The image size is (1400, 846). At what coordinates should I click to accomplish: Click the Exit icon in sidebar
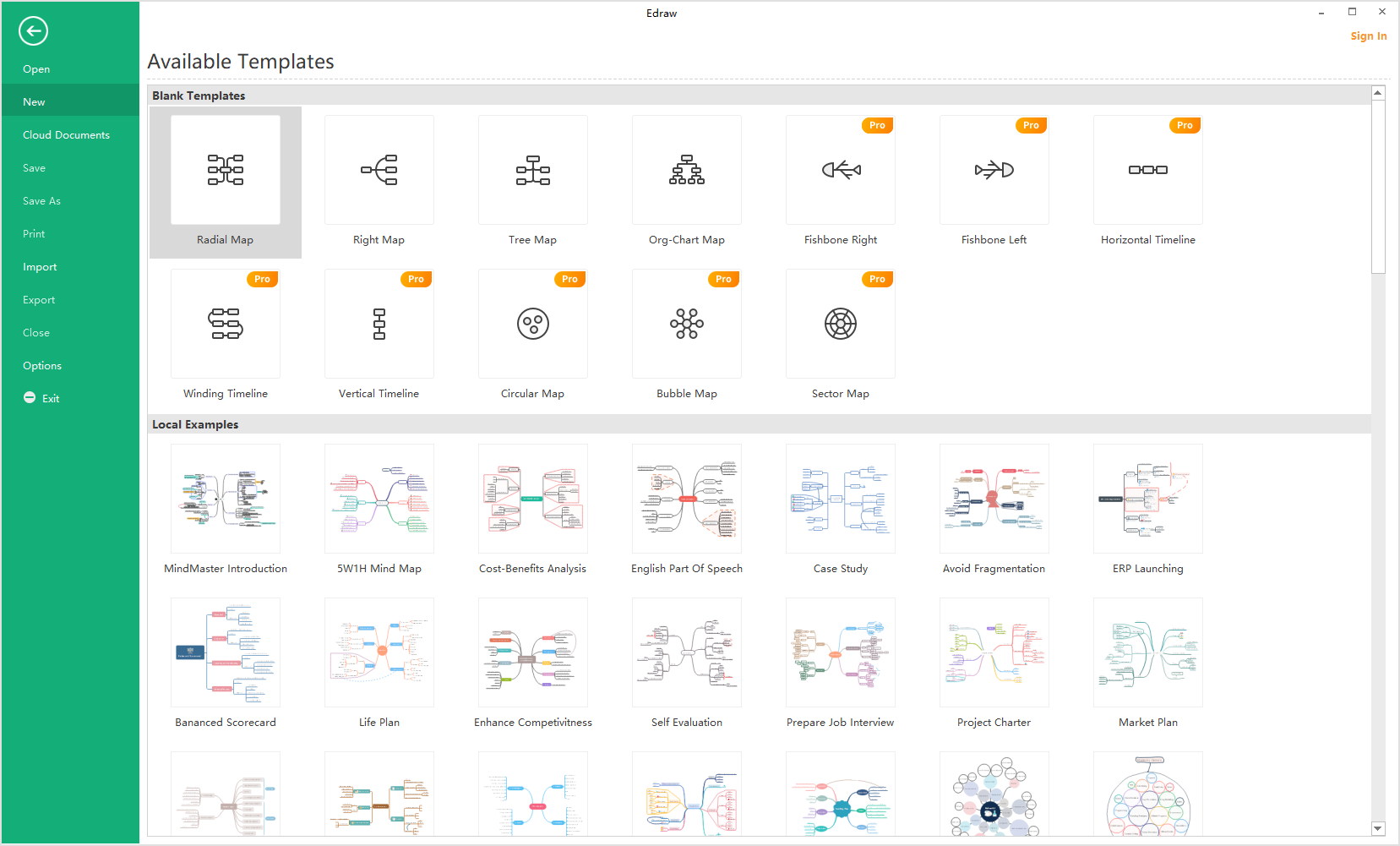(30, 398)
